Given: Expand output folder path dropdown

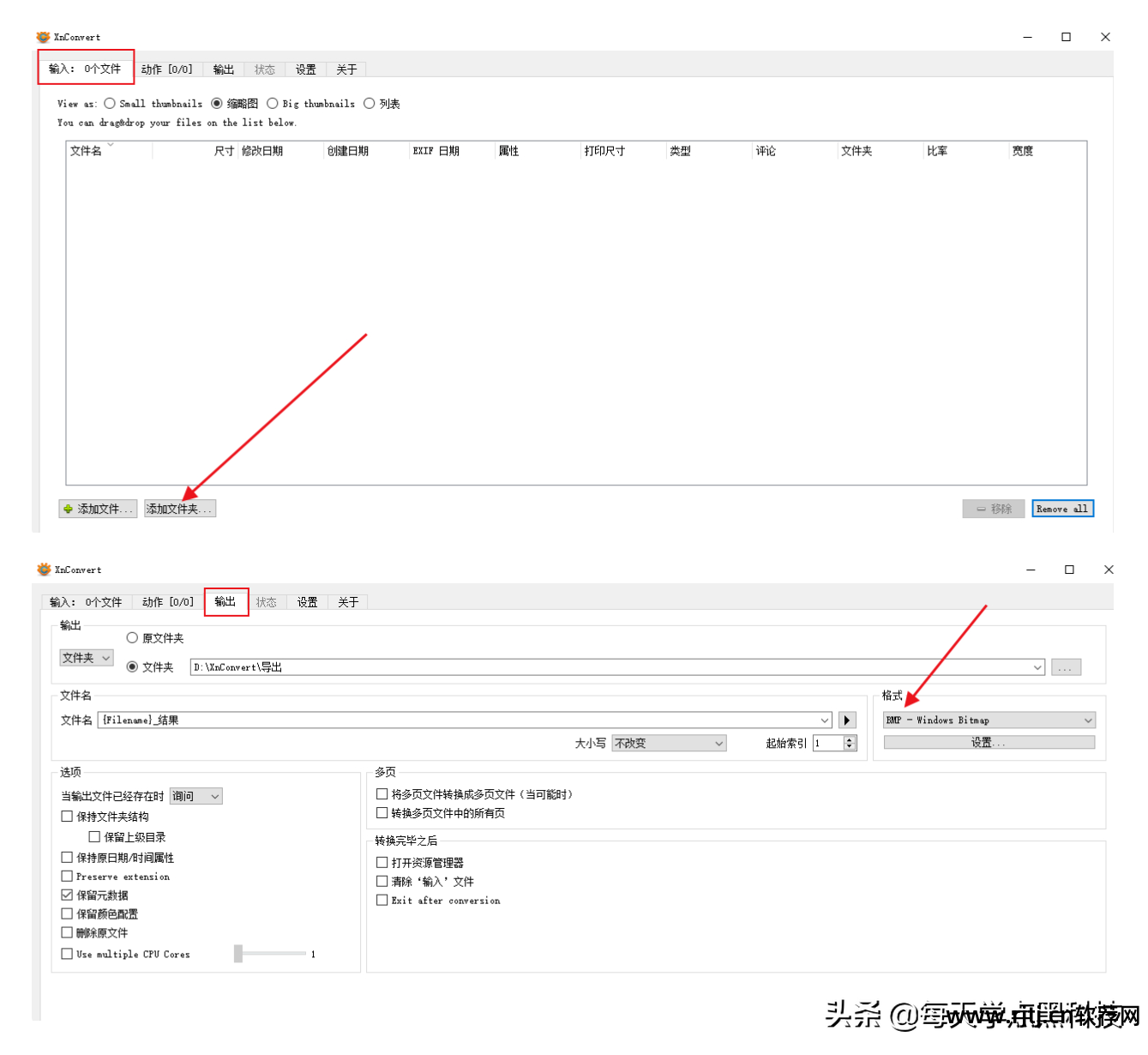Looking at the screenshot, I should click(1037, 667).
